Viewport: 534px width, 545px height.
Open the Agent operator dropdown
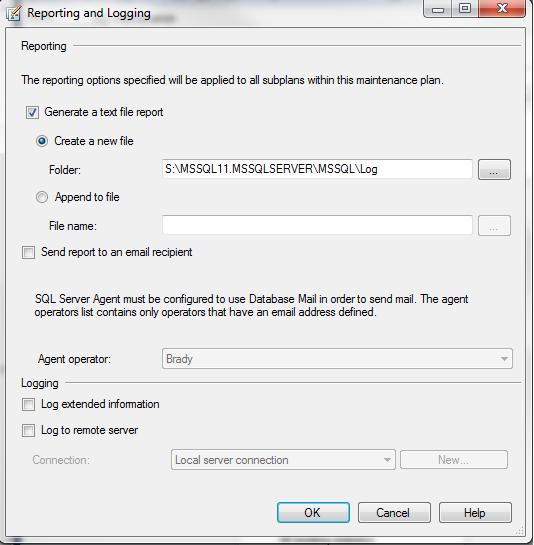point(337,359)
